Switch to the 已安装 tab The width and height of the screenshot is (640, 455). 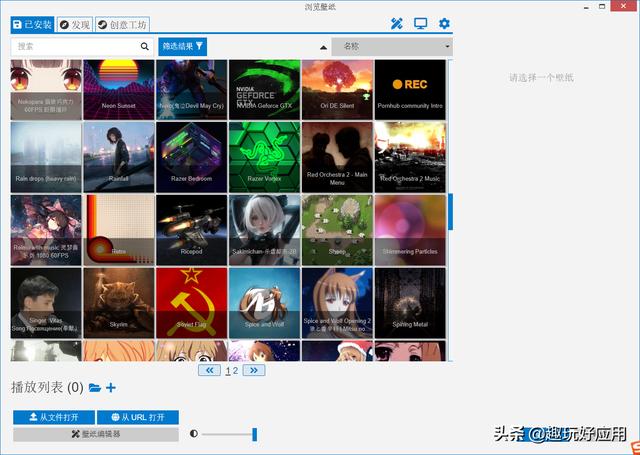pos(32,24)
